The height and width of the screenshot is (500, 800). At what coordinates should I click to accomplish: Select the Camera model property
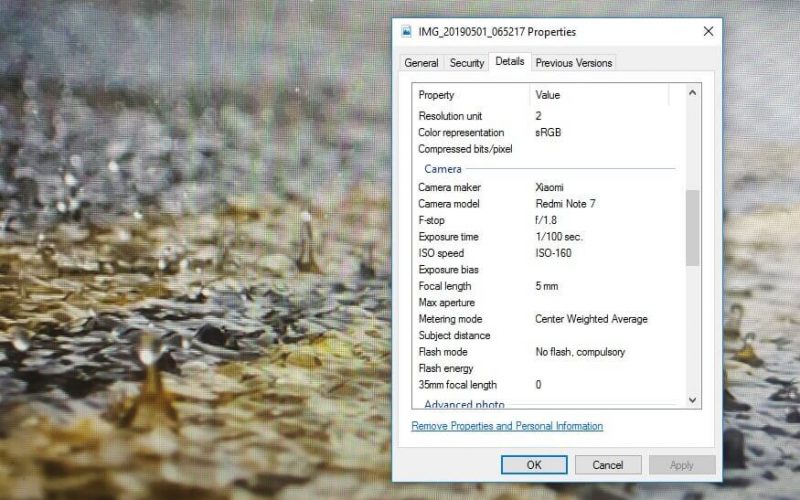(x=448, y=204)
